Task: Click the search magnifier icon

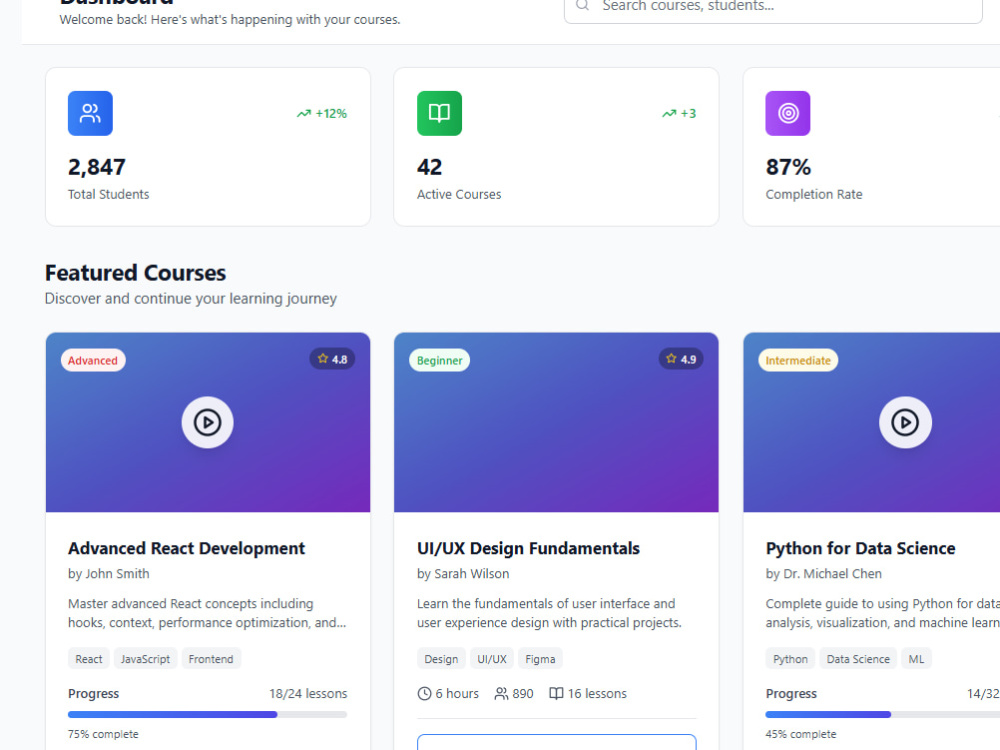Action: 582,5
